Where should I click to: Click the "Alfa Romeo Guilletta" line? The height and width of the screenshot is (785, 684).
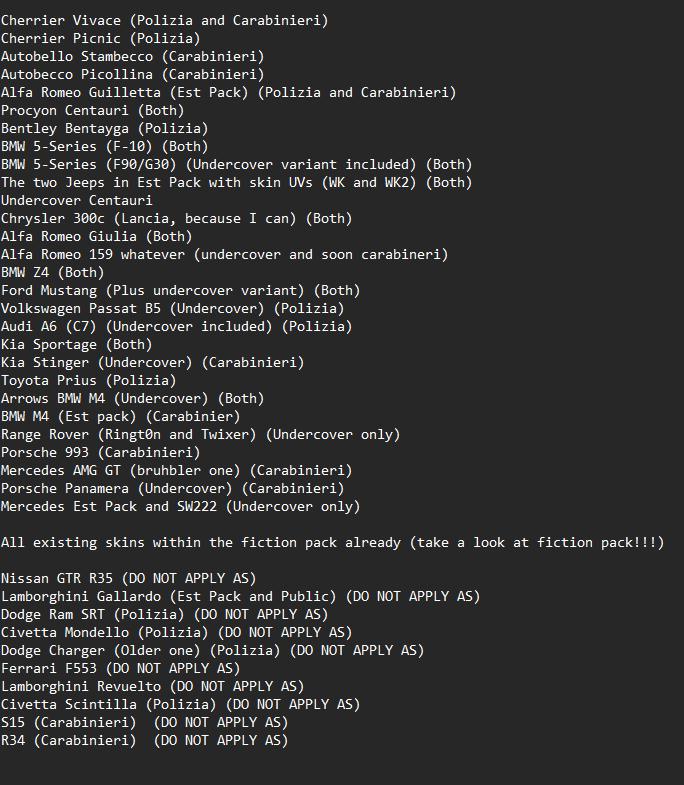point(228,92)
